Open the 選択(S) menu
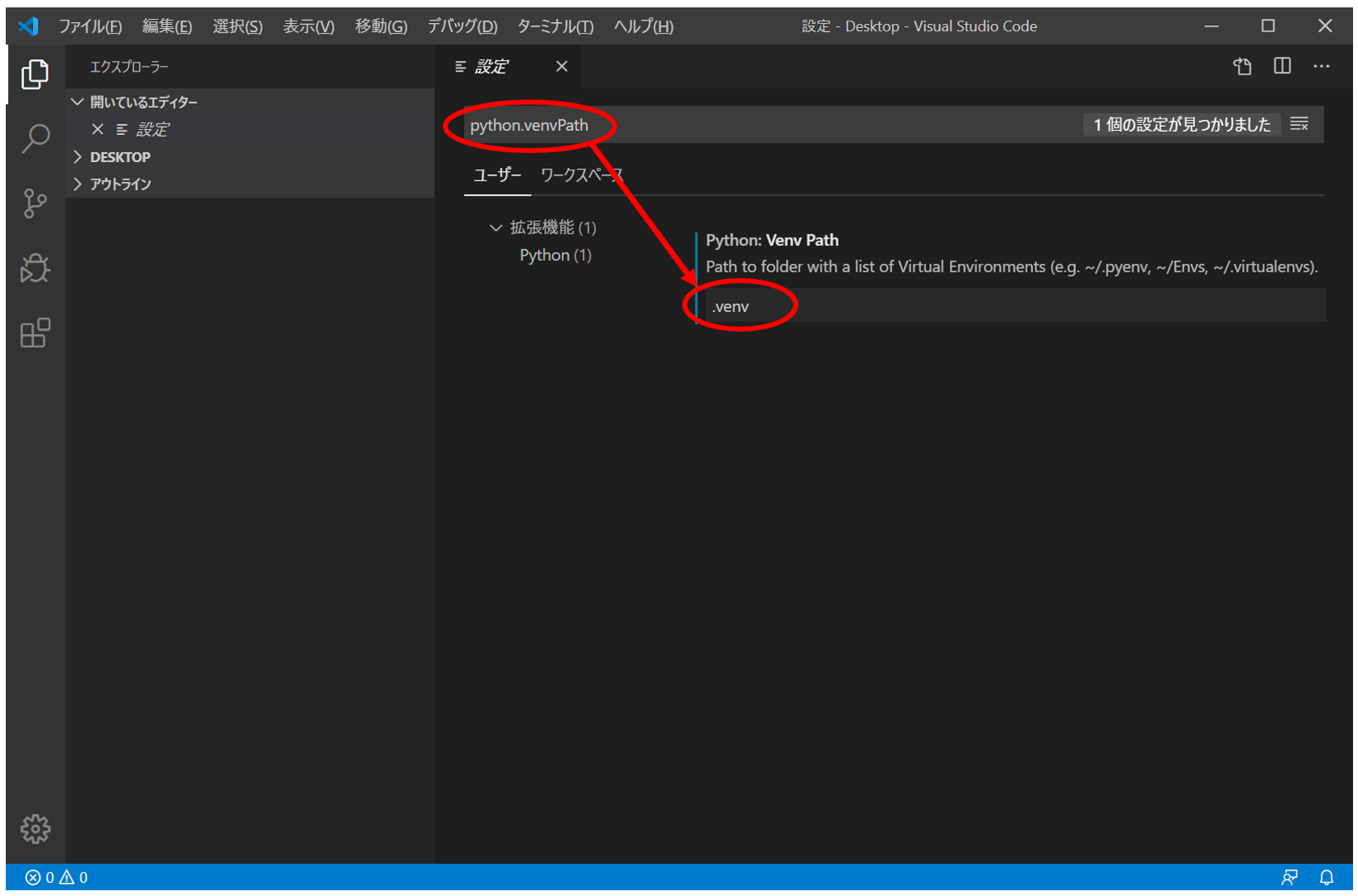Viewport: 1358px width, 896px height. [x=237, y=26]
